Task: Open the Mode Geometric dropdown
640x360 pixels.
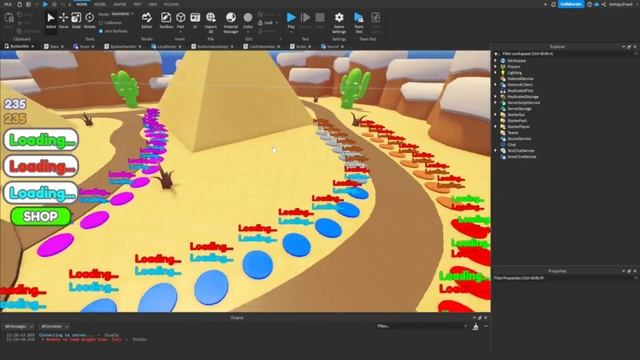Action: point(122,14)
